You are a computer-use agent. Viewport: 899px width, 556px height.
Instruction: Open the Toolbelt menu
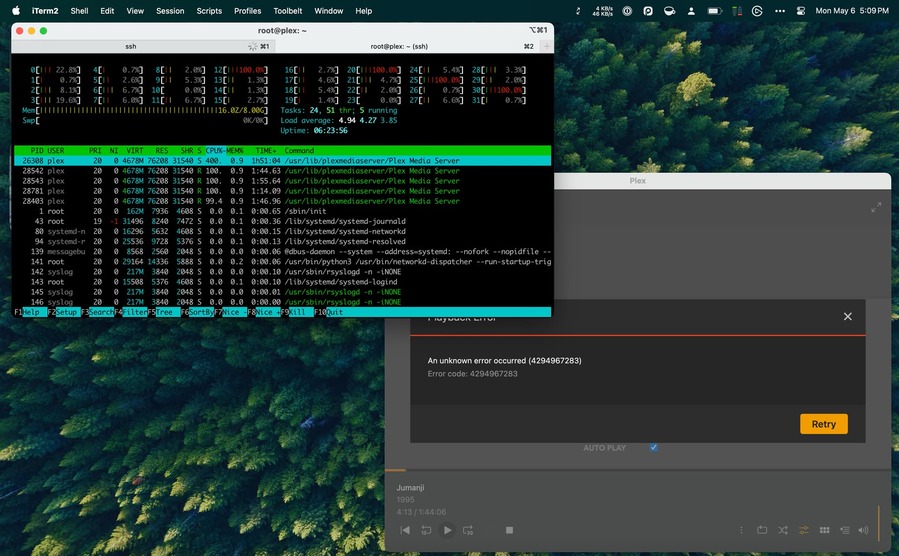click(288, 10)
